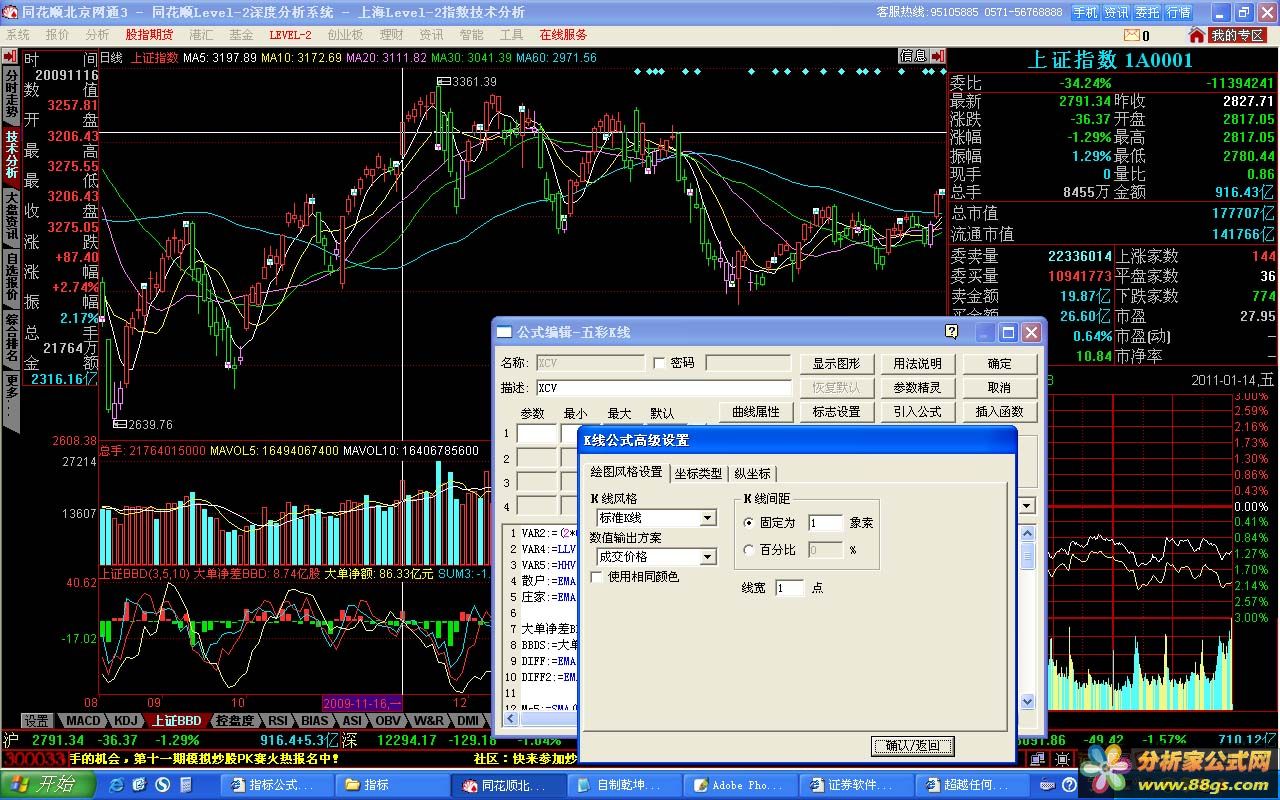Select the MACD indicator tab
Screen dimensions: 1280x800
[x=83, y=720]
